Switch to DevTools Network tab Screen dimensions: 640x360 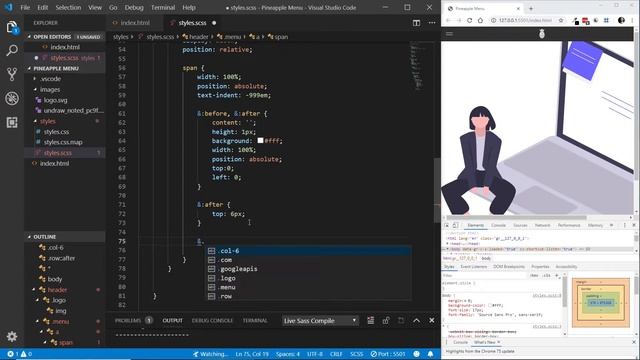[542, 225]
